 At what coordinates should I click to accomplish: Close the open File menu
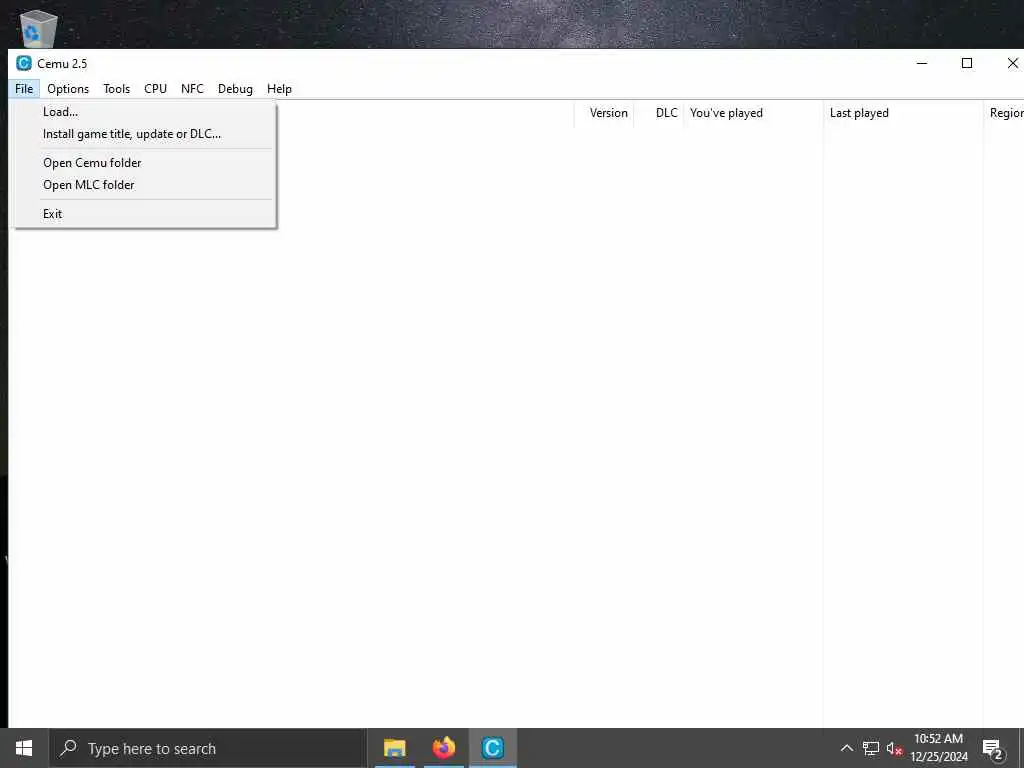[x=24, y=89]
